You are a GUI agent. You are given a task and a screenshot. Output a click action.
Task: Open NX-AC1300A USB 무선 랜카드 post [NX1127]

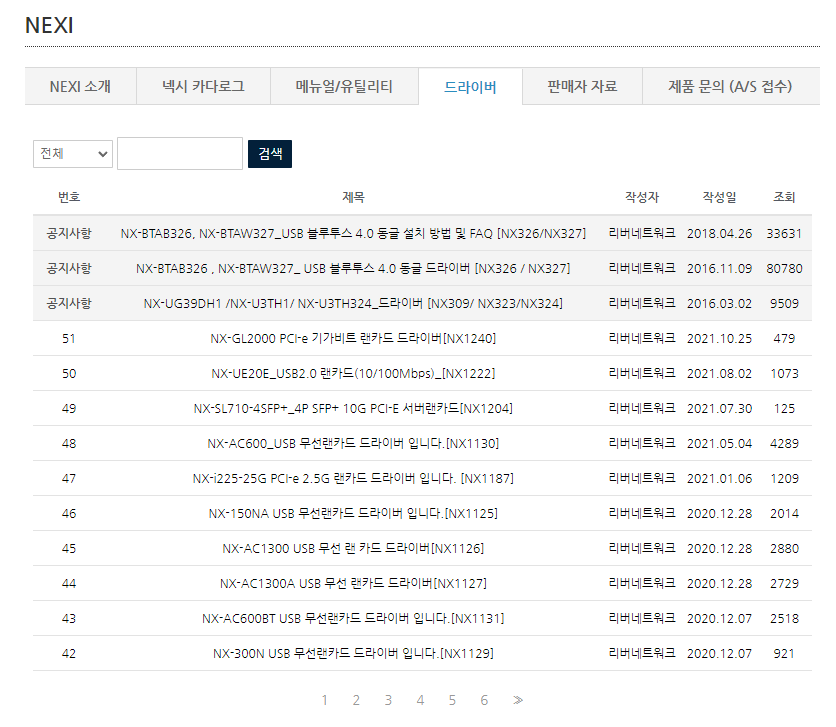pyautogui.click(x=353, y=584)
